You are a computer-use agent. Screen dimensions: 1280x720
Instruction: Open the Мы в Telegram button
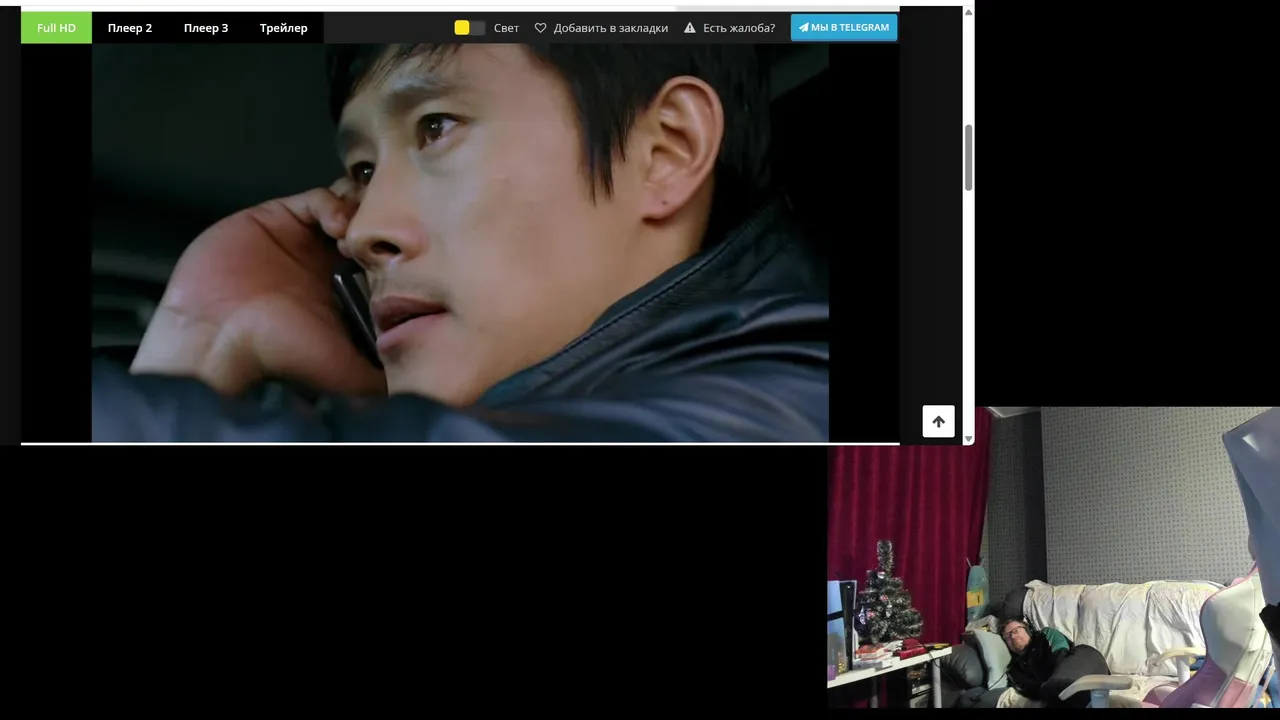coord(844,27)
